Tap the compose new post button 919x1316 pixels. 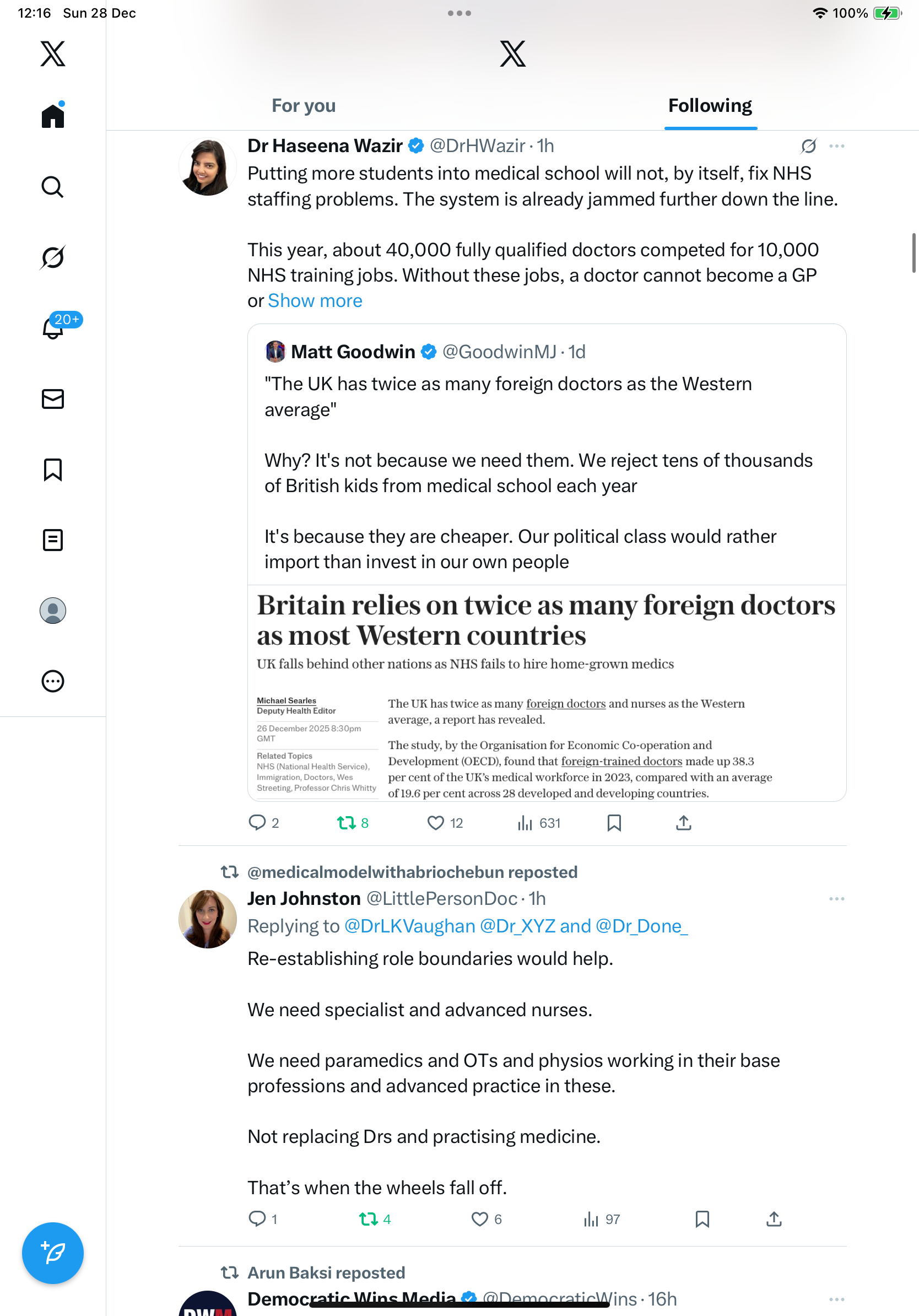(x=53, y=1253)
